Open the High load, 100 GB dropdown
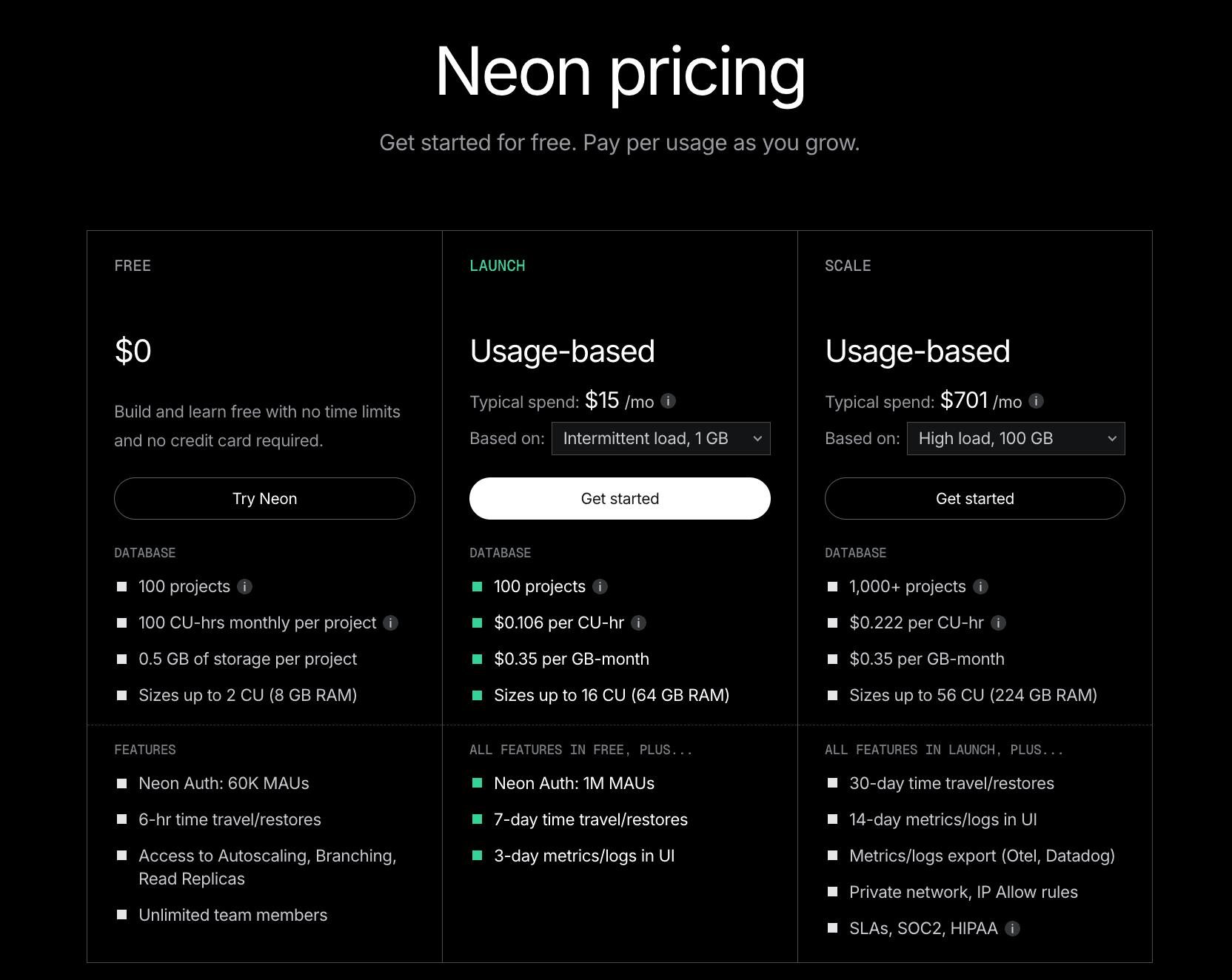Screen dimensions: 1232x980 pyautogui.click(x=1016, y=438)
